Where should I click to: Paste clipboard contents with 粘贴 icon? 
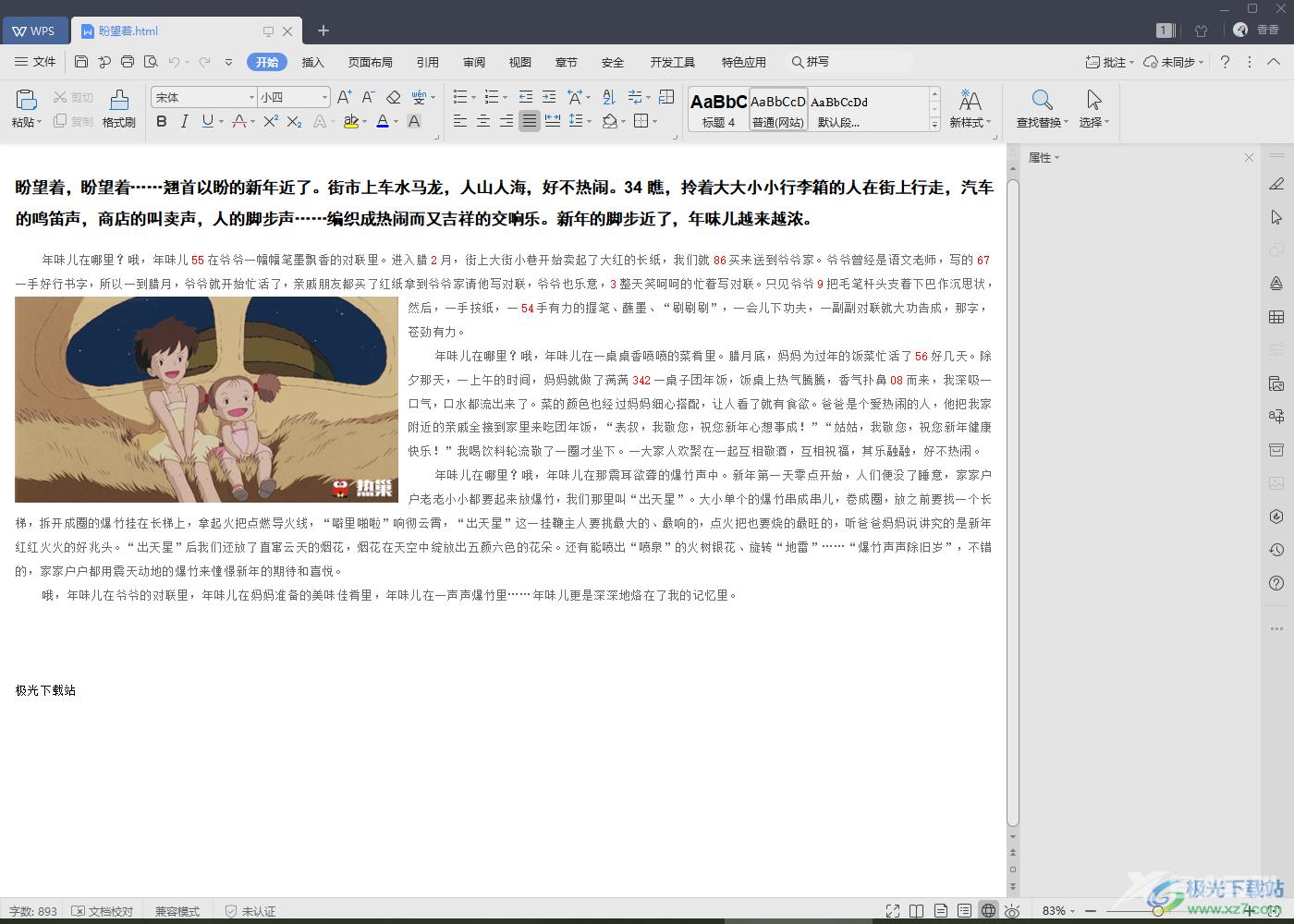(26, 99)
